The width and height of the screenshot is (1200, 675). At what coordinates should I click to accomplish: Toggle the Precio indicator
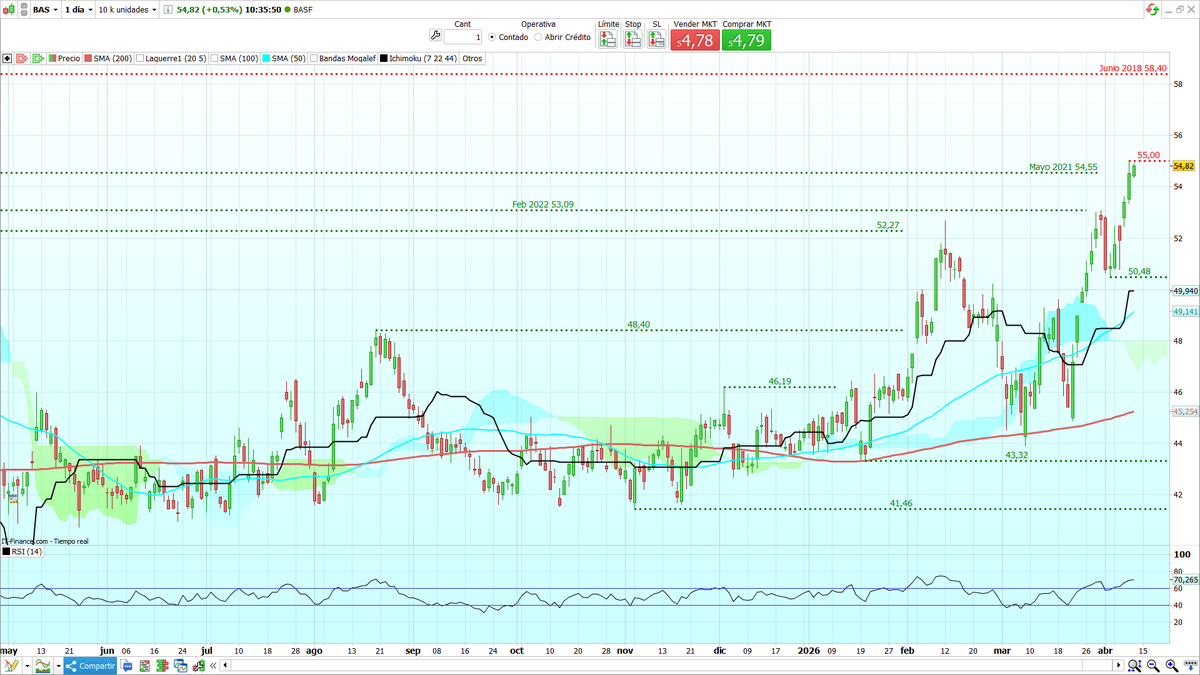pyautogui.click(x=64, y=58)
